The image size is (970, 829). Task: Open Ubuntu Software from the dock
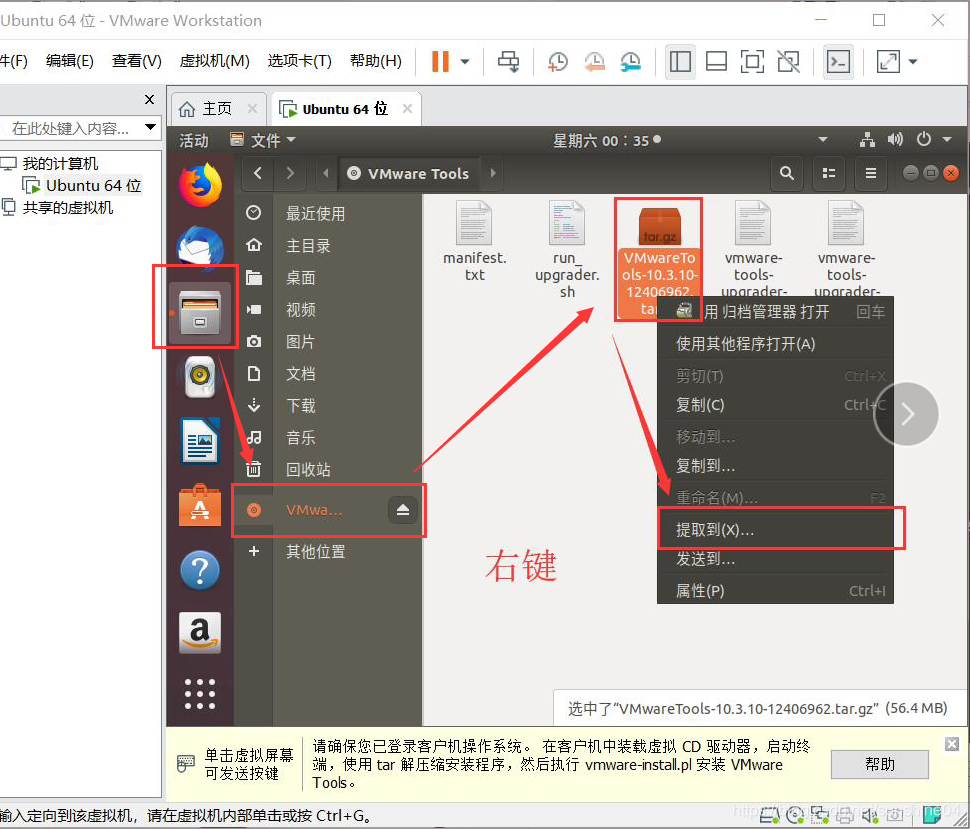(x=199, y=505)
